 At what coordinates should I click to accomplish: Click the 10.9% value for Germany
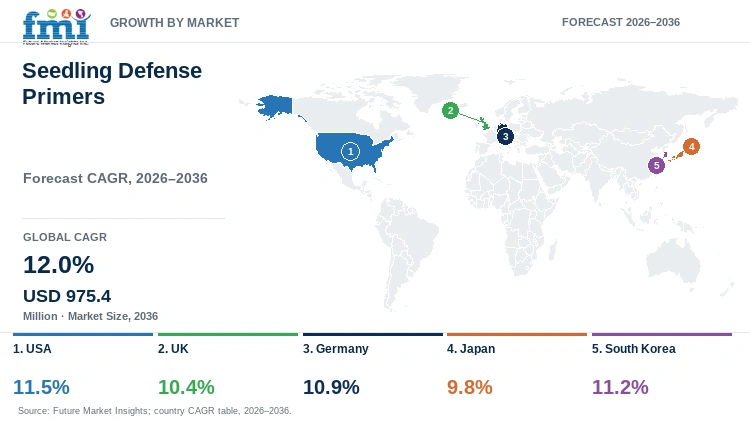coord(331,387)
